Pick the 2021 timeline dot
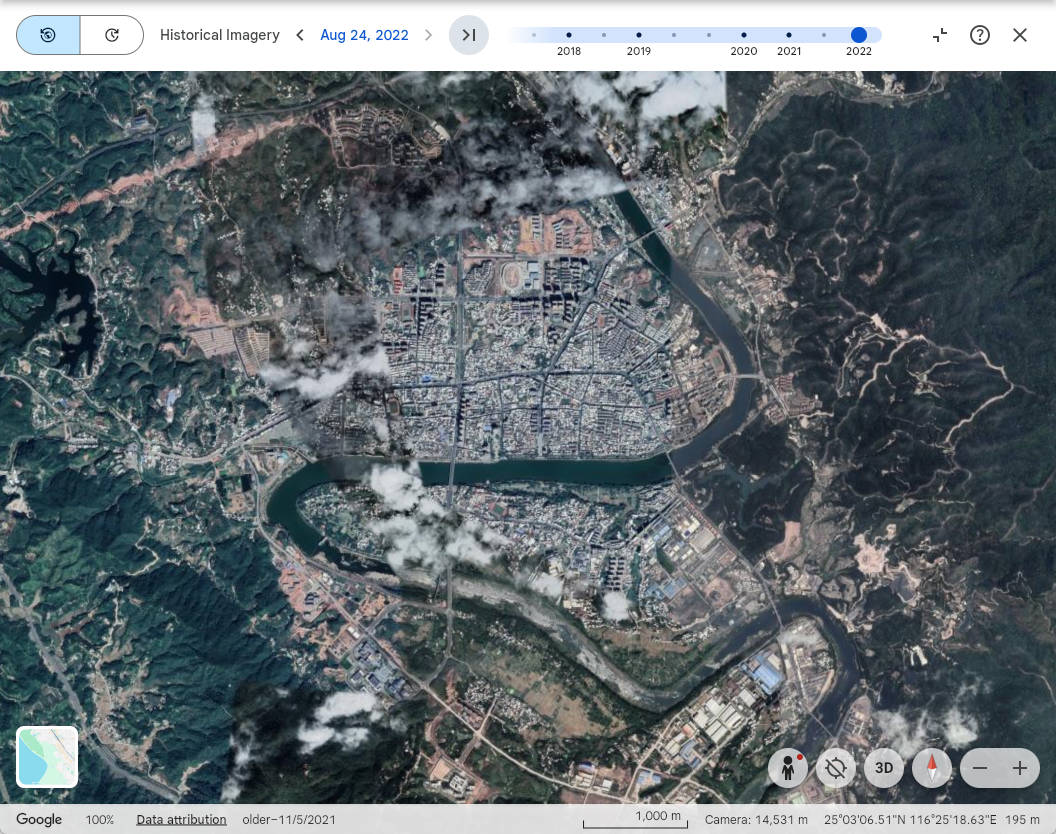Image resolution: width=1056 pixels, height=834 pixels. click(x=789, y=35)
